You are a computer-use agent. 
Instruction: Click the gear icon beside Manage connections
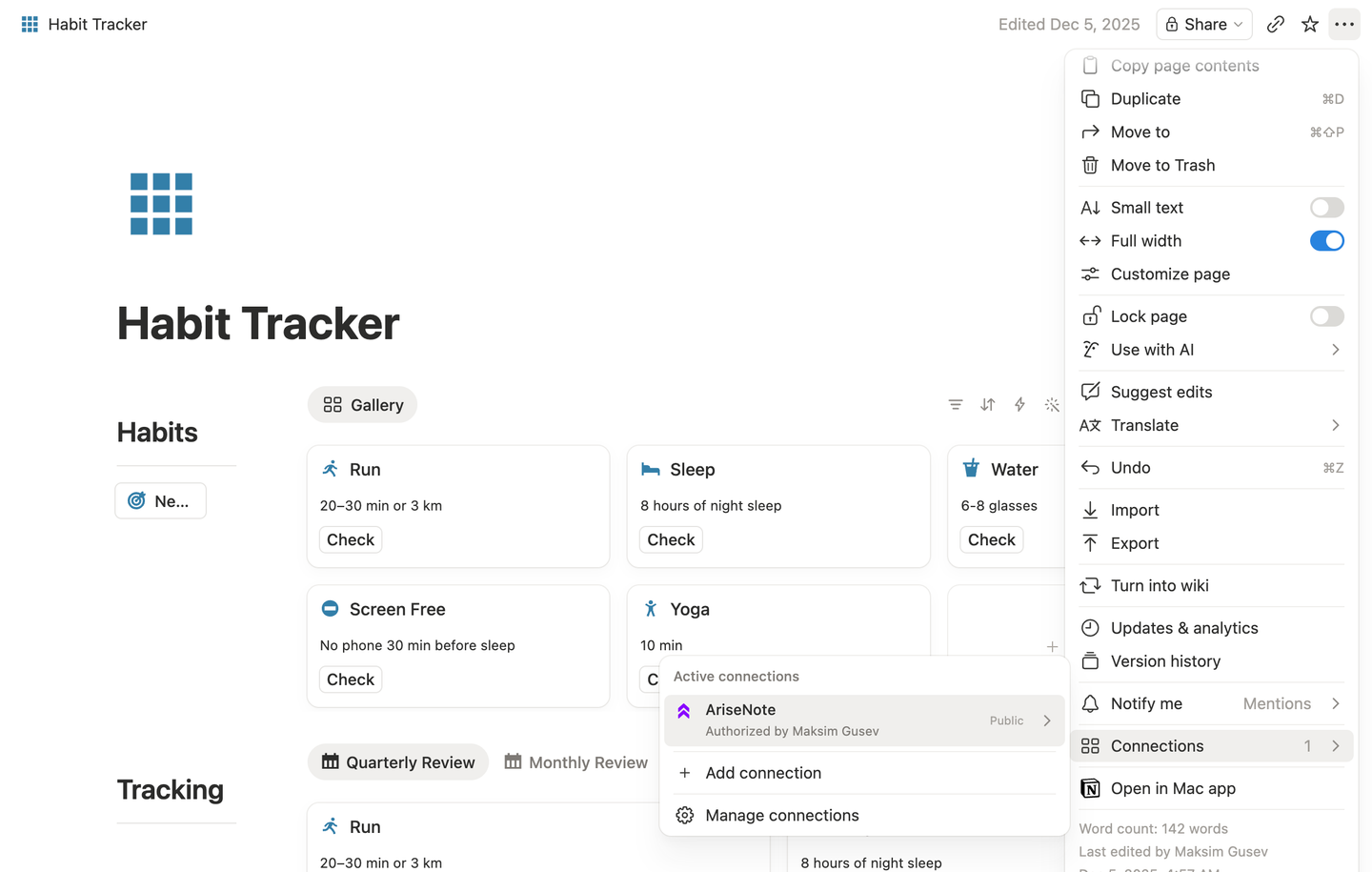pyautogui.click(x=685, y=816)
